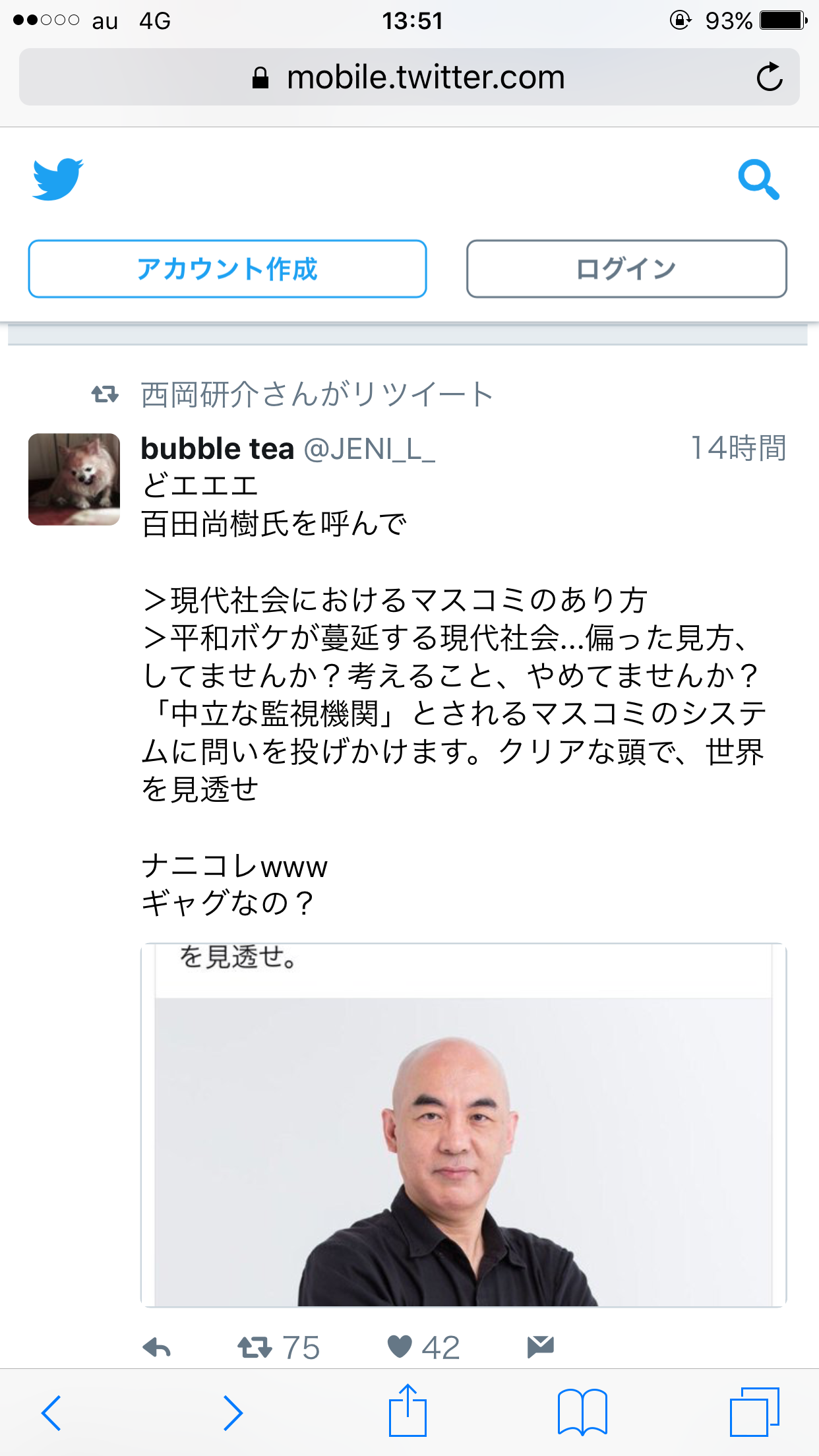The width and height of the screenshot is (819, 1456).
Task: Click the ログイン button
Action: pos(626,269)
